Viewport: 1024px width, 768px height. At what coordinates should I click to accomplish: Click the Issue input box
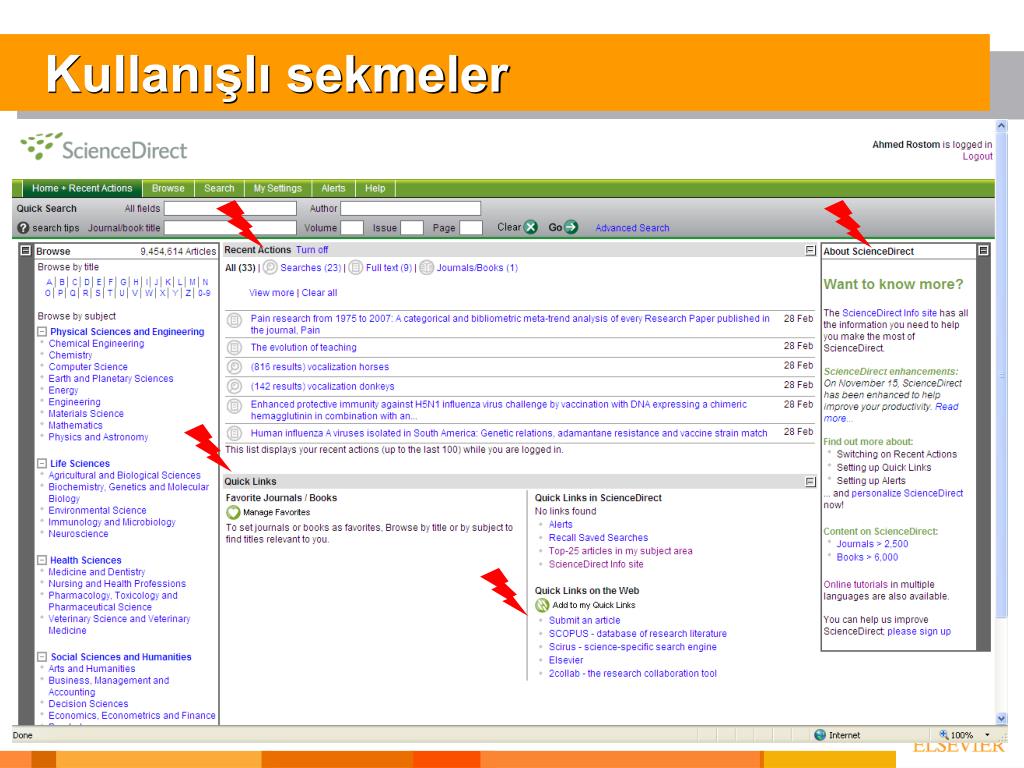click(x=411, y=228)
